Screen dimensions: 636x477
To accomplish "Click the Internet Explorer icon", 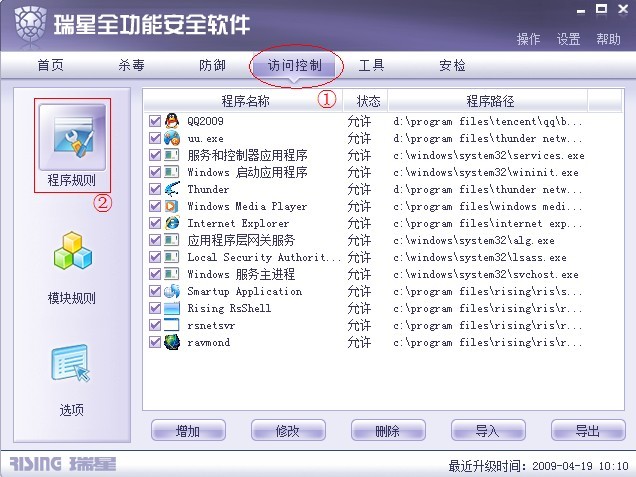I will coord(172,223).
